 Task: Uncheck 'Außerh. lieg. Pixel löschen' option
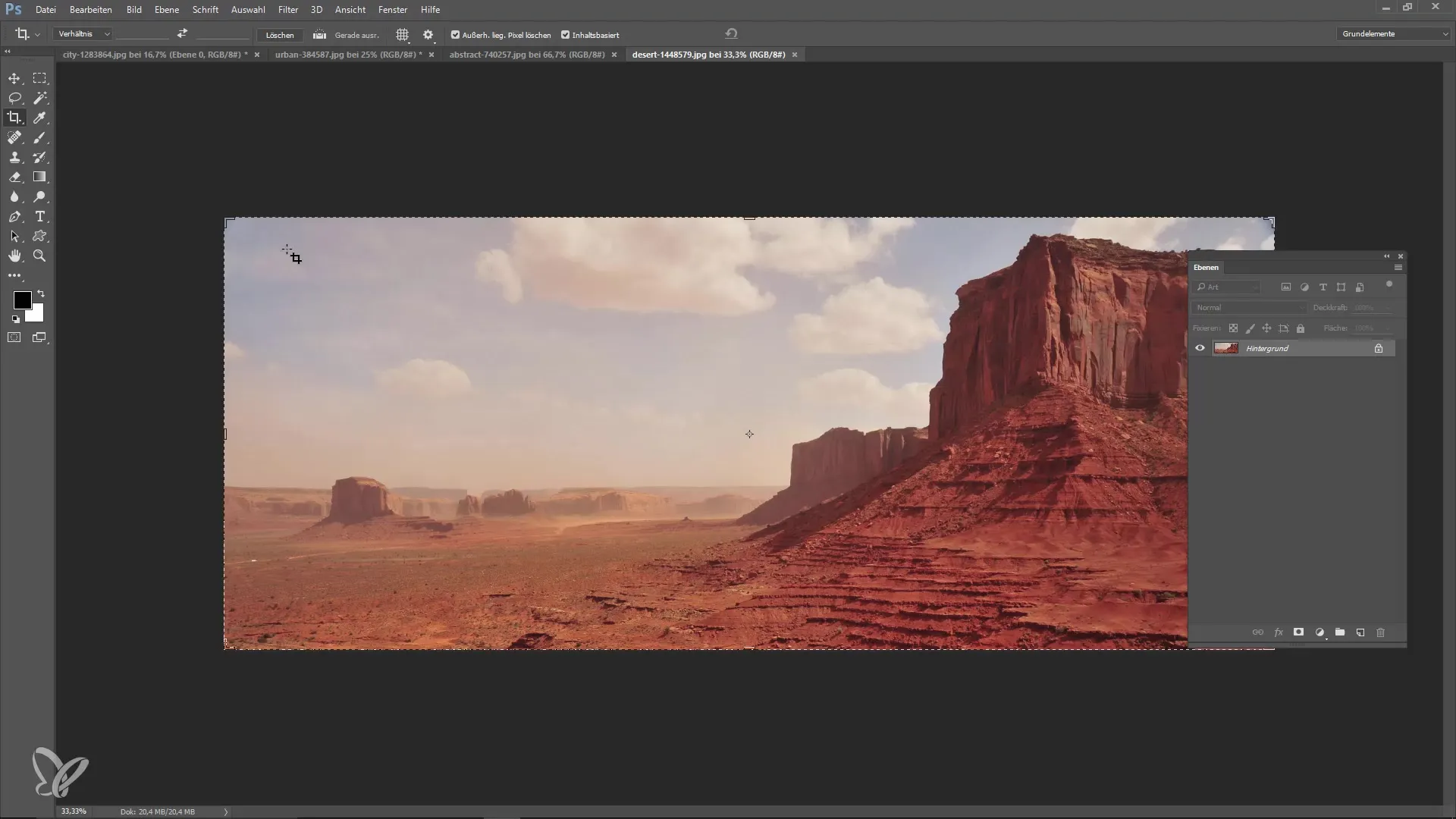pos(455,35)
